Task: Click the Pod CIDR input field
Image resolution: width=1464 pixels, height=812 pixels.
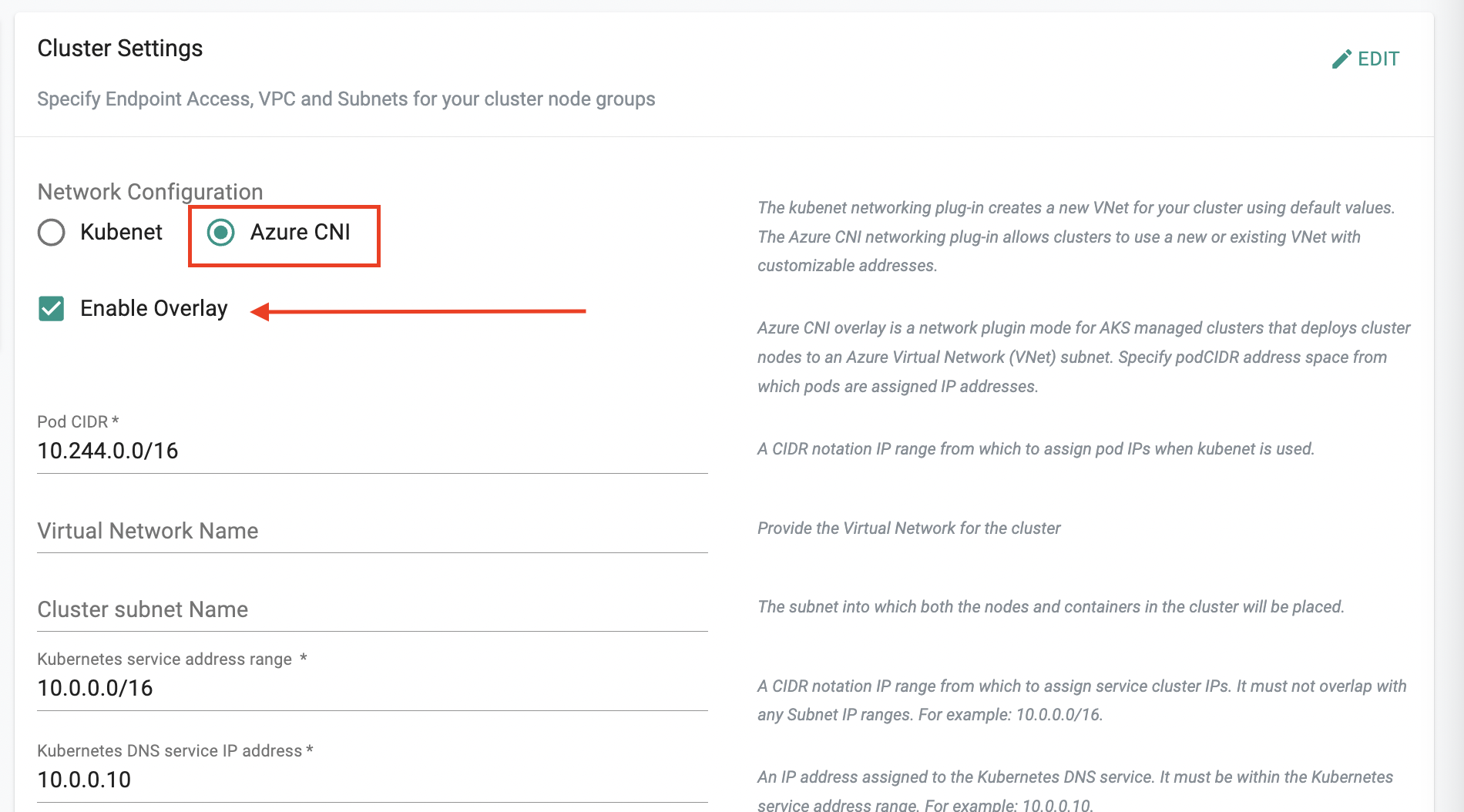Action: pos(372,451)
